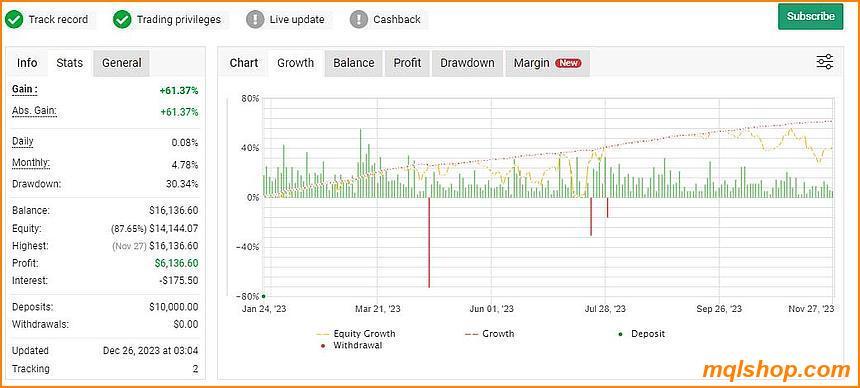This screenshot has height=388, width=860.
Task: Toggle the Deposit legend series
Action: point(642,334)
